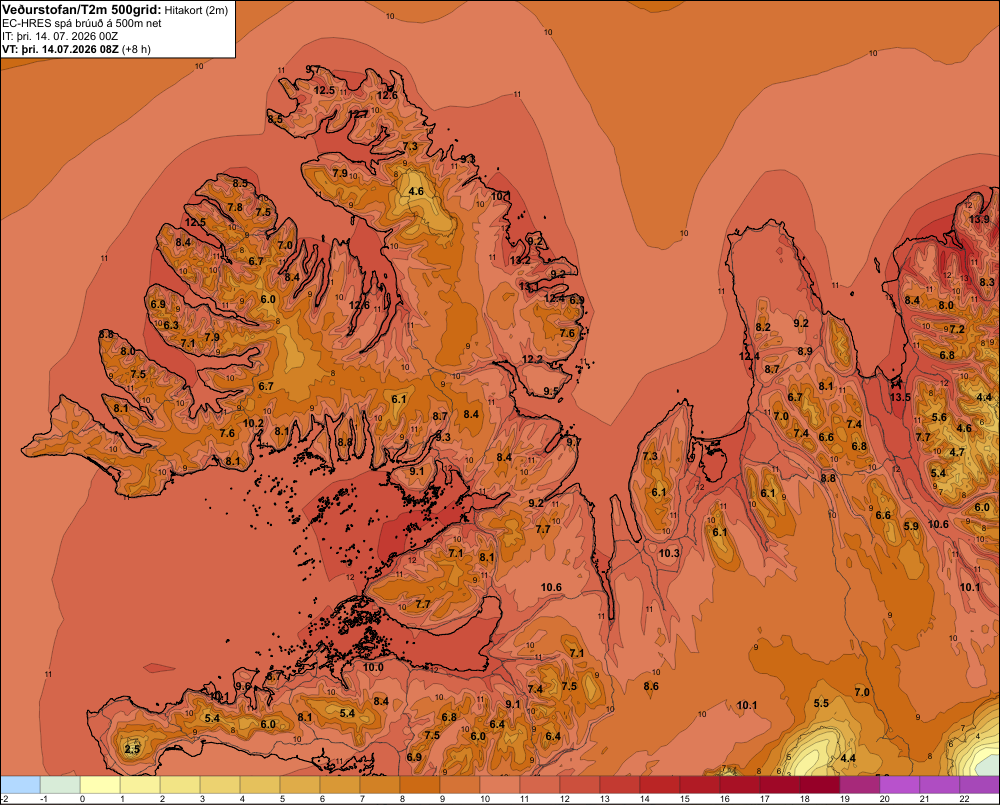Click the pale yellow legend swatch between 0 and 1
Screen dimensions: 1000x805
pos(100,785)
